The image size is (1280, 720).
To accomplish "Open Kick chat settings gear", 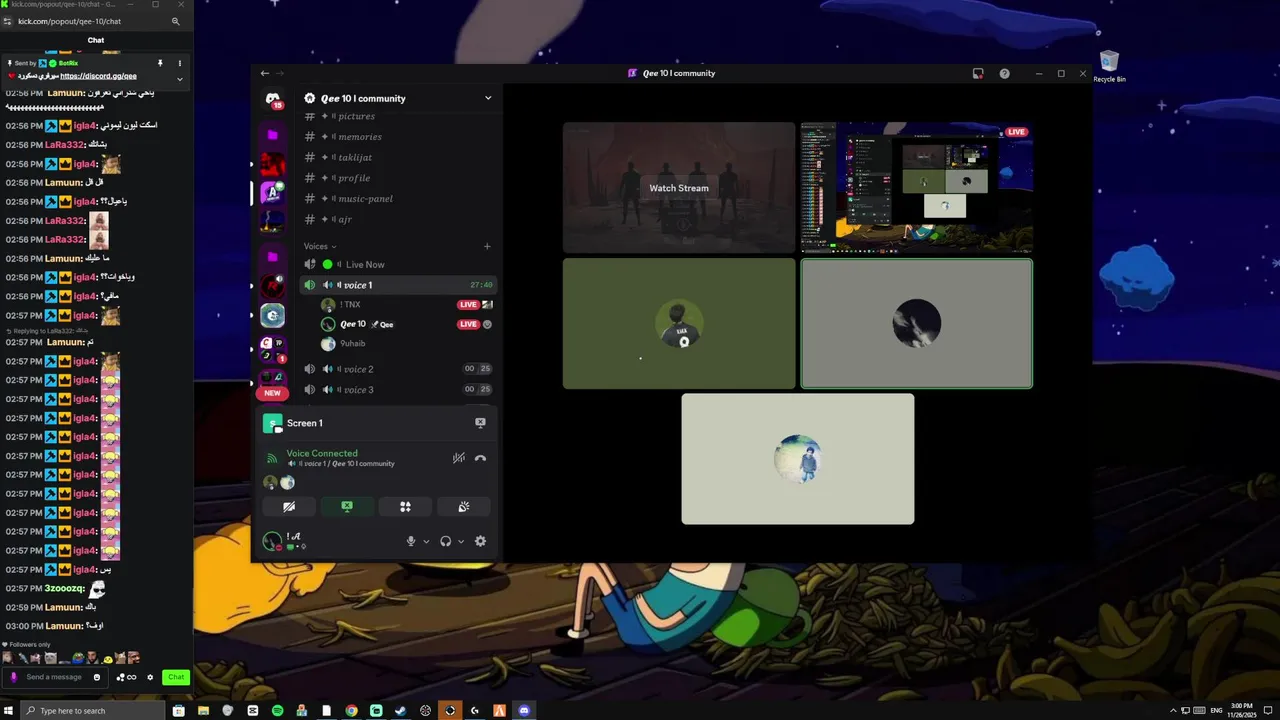I will (150, 677).
